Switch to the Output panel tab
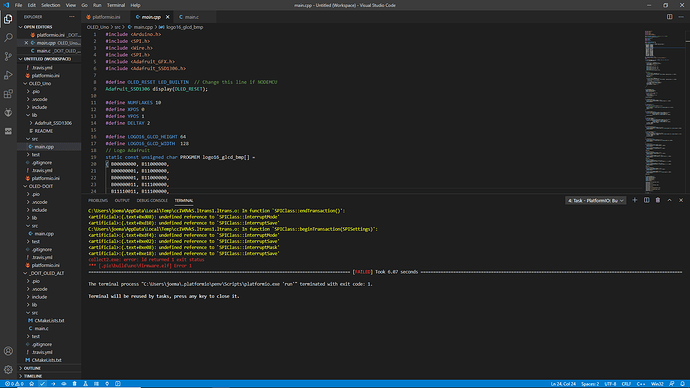Image resolution: width=690 pixels, height=388 pixels. coord(122,201)
